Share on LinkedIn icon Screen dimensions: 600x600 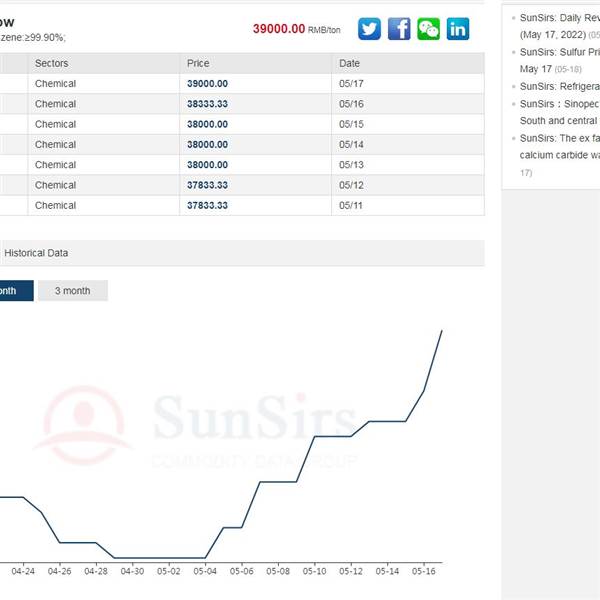click(x=458, y=29)
